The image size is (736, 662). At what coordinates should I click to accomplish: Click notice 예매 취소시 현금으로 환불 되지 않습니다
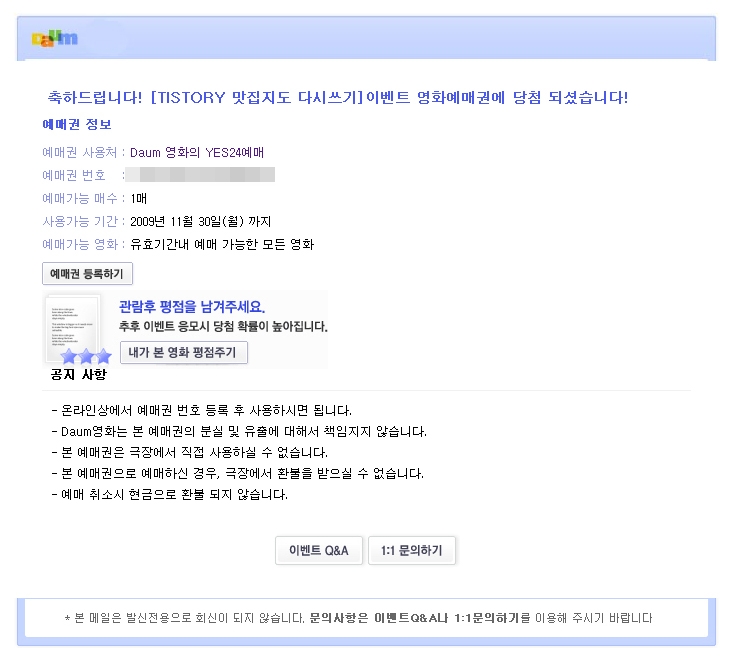click(x=169, y=495)
